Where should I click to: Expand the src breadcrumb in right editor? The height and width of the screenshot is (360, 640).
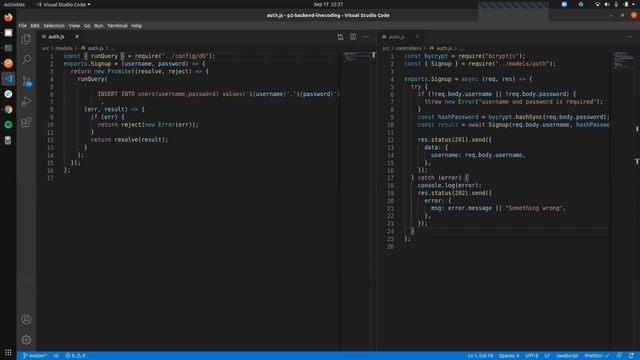386,48
